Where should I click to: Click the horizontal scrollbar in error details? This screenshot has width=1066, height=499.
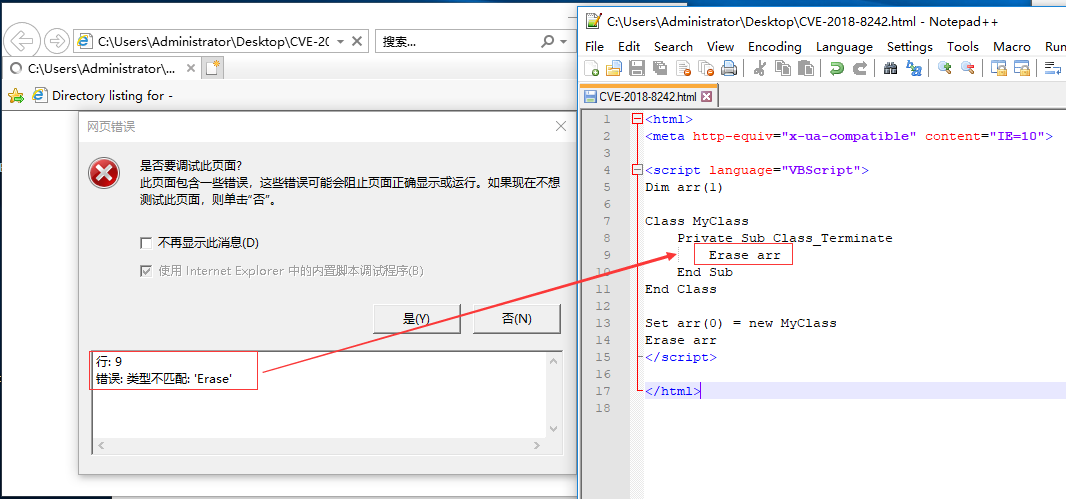pyautogui.click(x=320, y=445)
